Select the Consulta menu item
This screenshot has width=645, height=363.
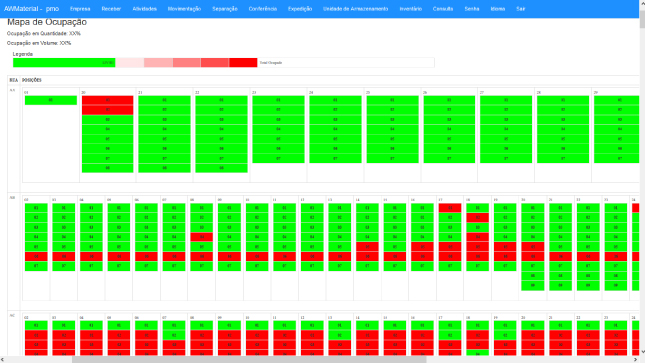tap(443, 9)
